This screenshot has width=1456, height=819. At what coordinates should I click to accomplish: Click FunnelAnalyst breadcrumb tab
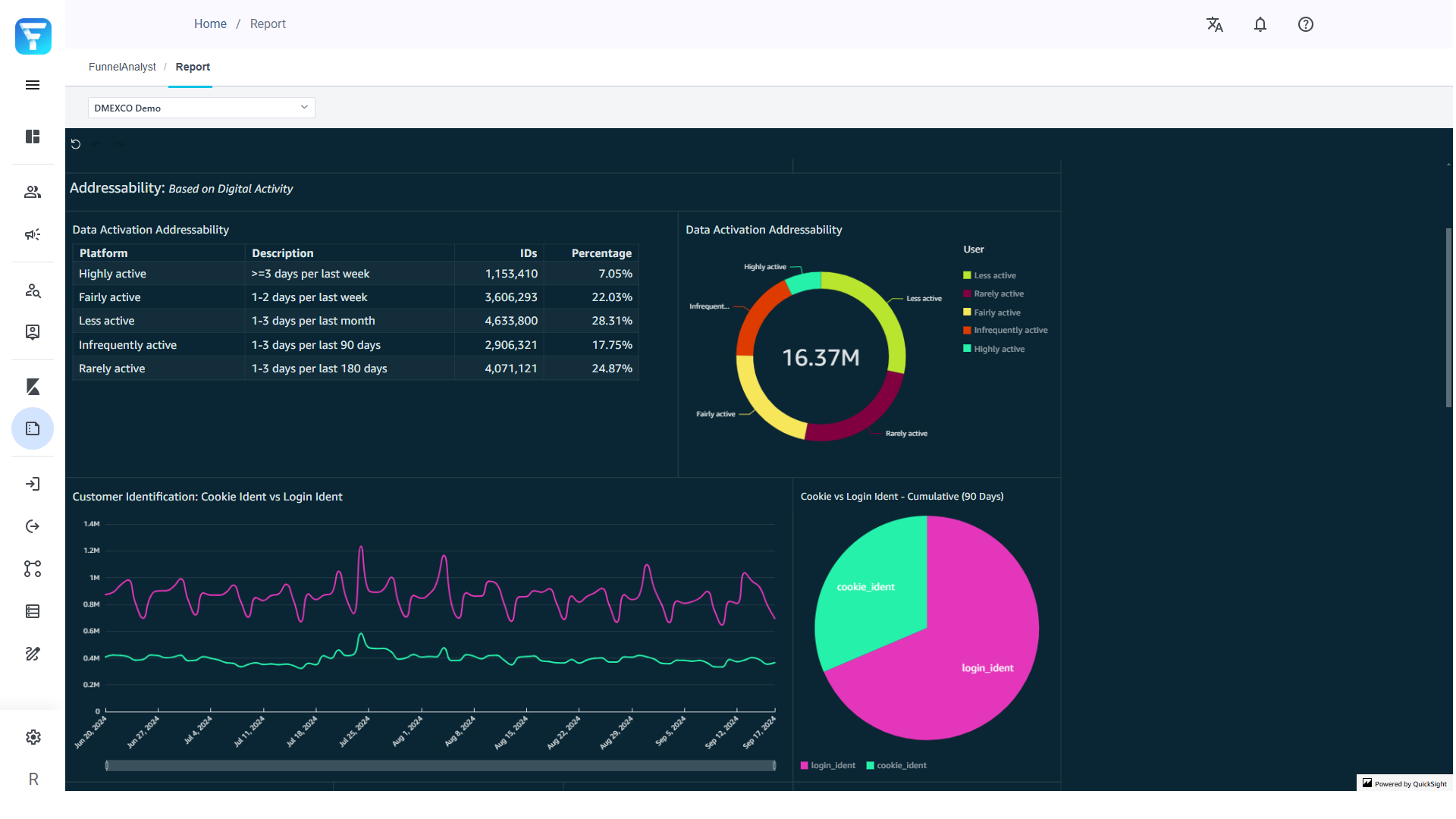point(122,67)
